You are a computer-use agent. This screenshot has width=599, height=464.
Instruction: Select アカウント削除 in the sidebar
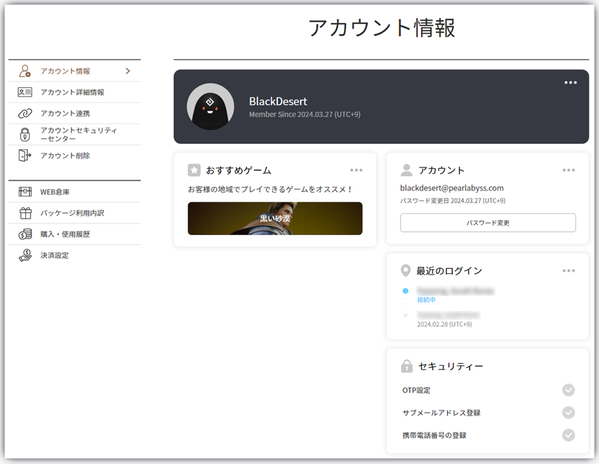(x=74, y=155)
